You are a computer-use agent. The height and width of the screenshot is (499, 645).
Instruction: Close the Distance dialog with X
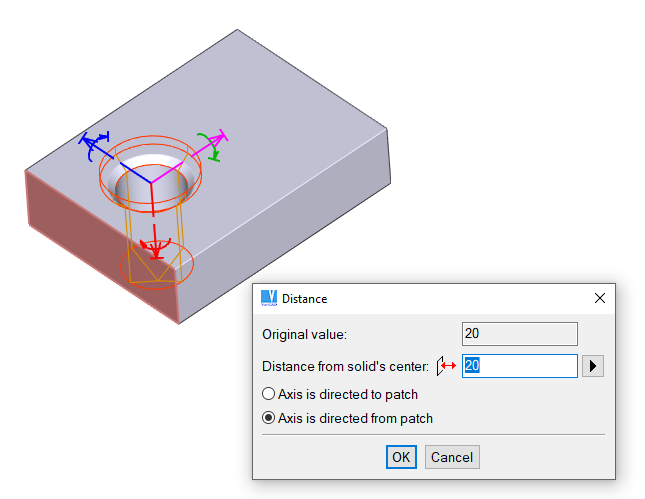(x=599, y=298)
